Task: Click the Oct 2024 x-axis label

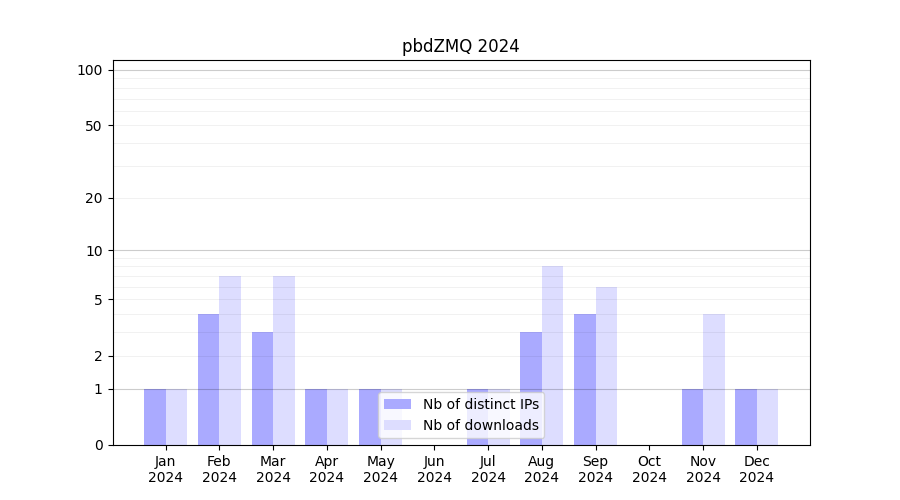Action: 649,469
